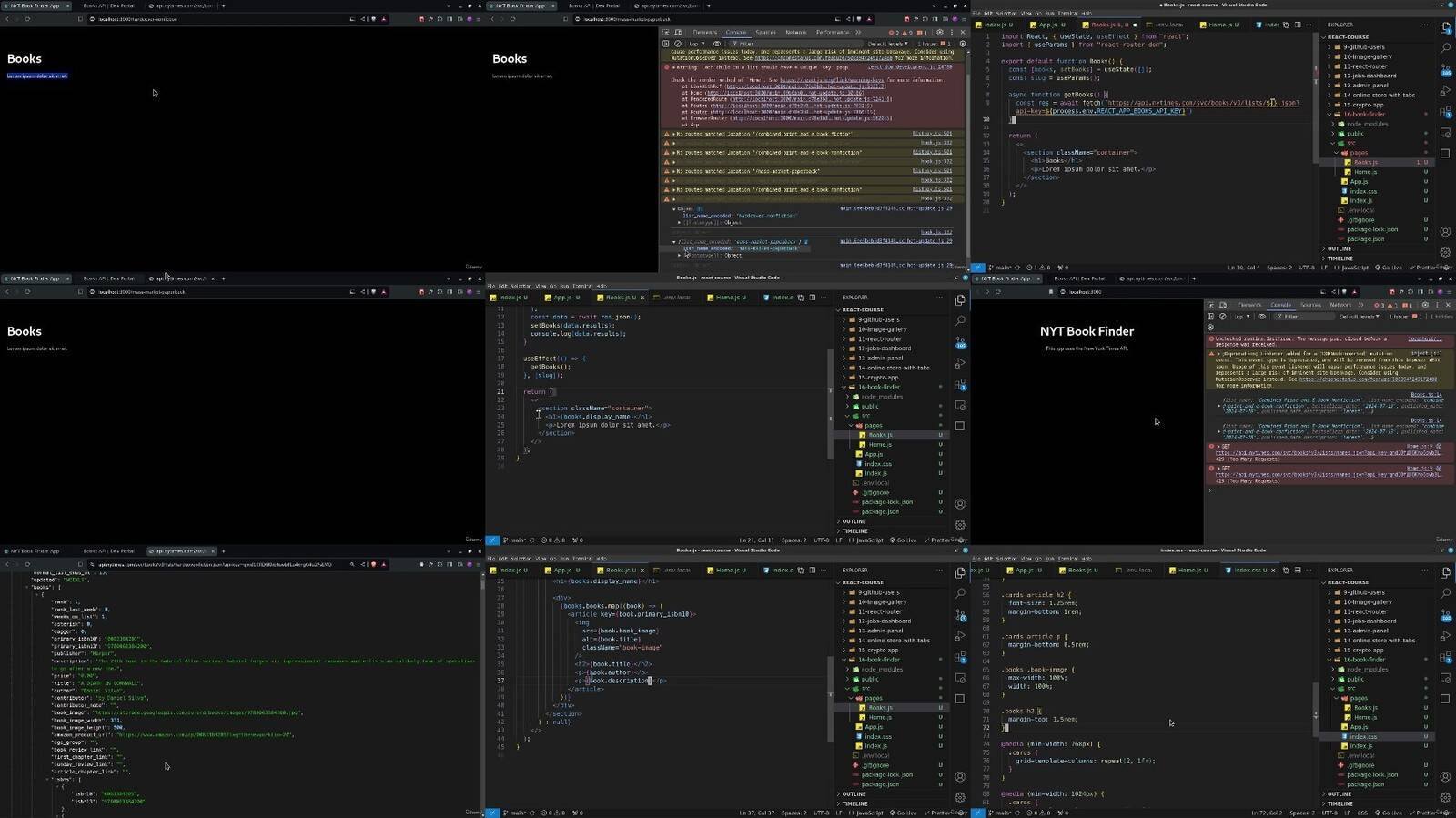Screen dimensions: 1456x818
Task: Open Extensions in the index.css VS Code window
Action: tap(1445, 657)
